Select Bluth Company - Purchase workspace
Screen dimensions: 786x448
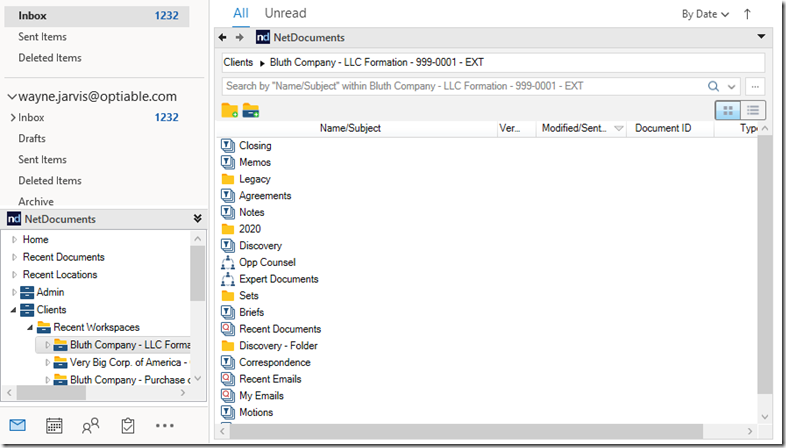click(130, 380)
